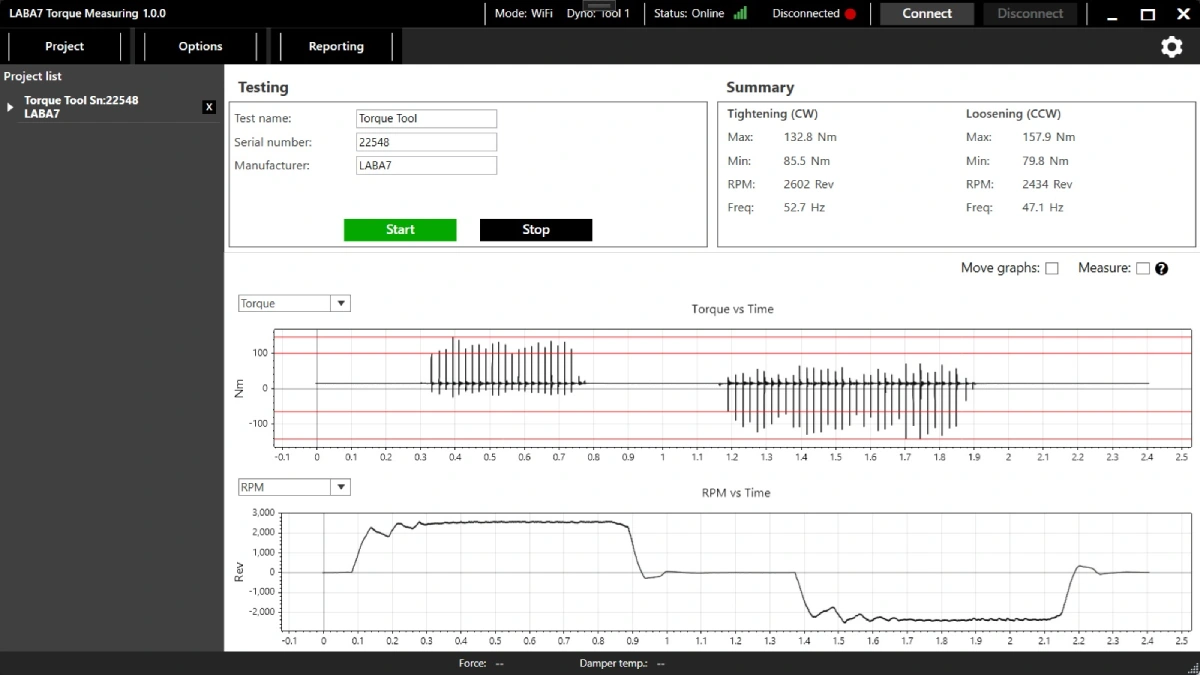Switch to the Reporting section
The image size is (1200, 675).
tap(335, 46)
